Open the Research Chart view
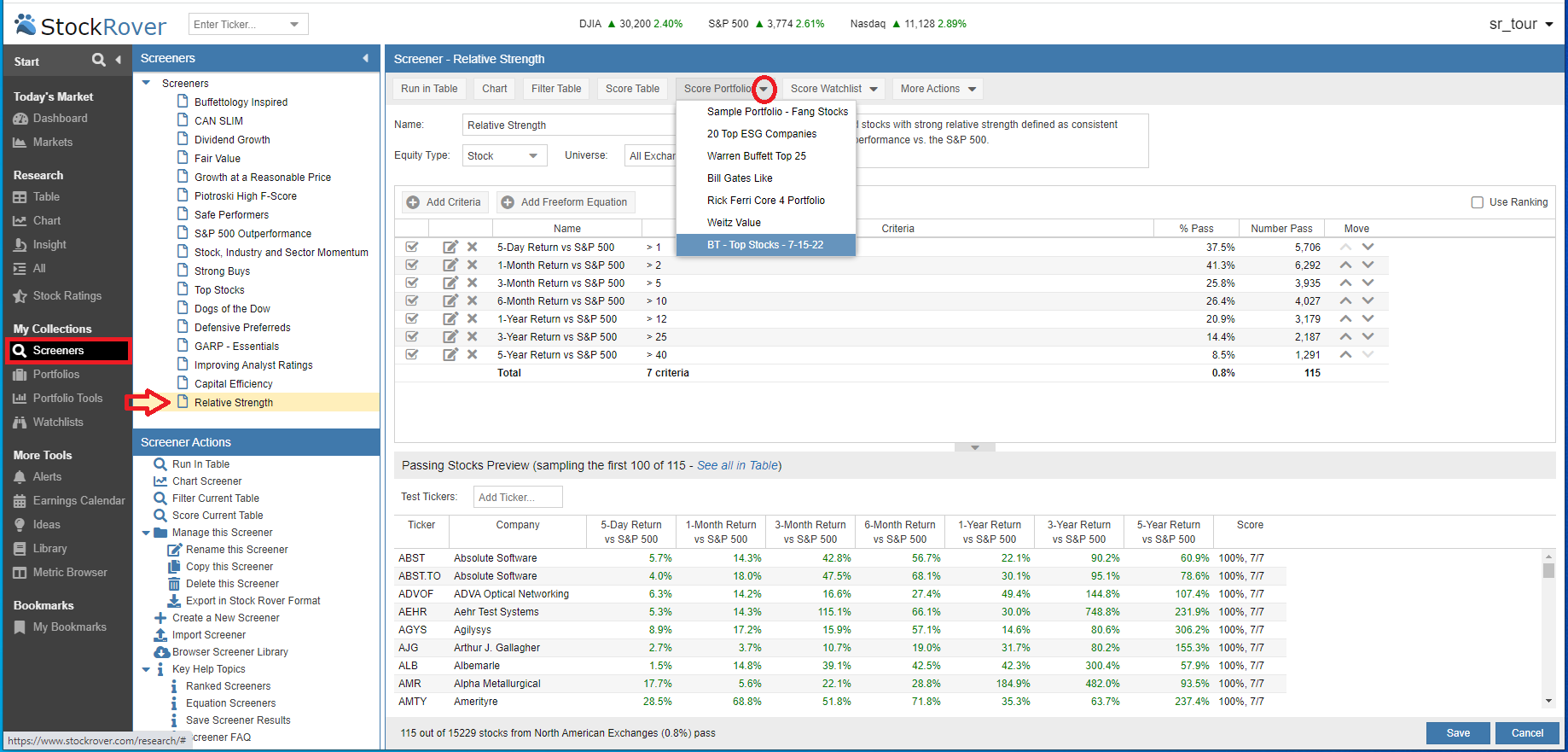The width and height of the screenshot is (1568, 752). 37,221
